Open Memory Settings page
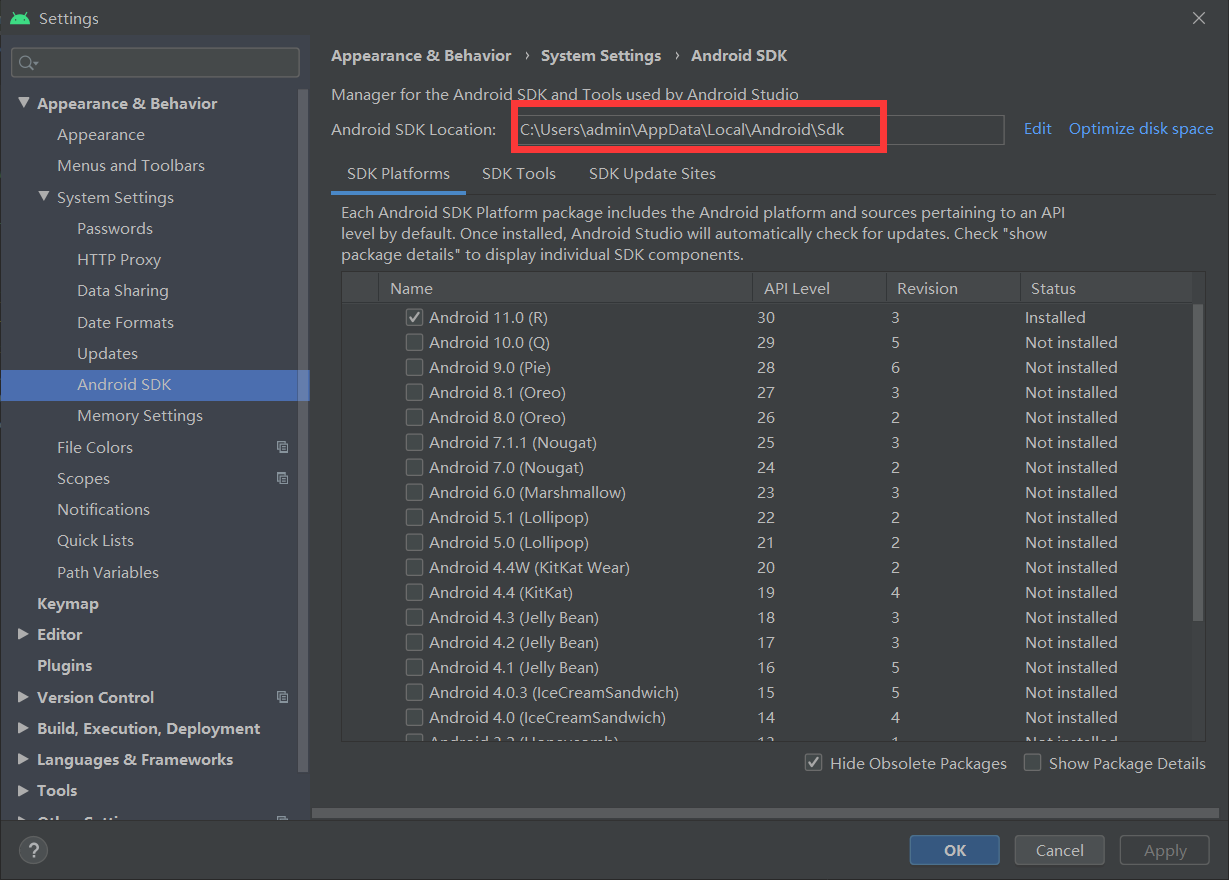The height and width of the screenshot is (880, 1229). click(140, 415)
